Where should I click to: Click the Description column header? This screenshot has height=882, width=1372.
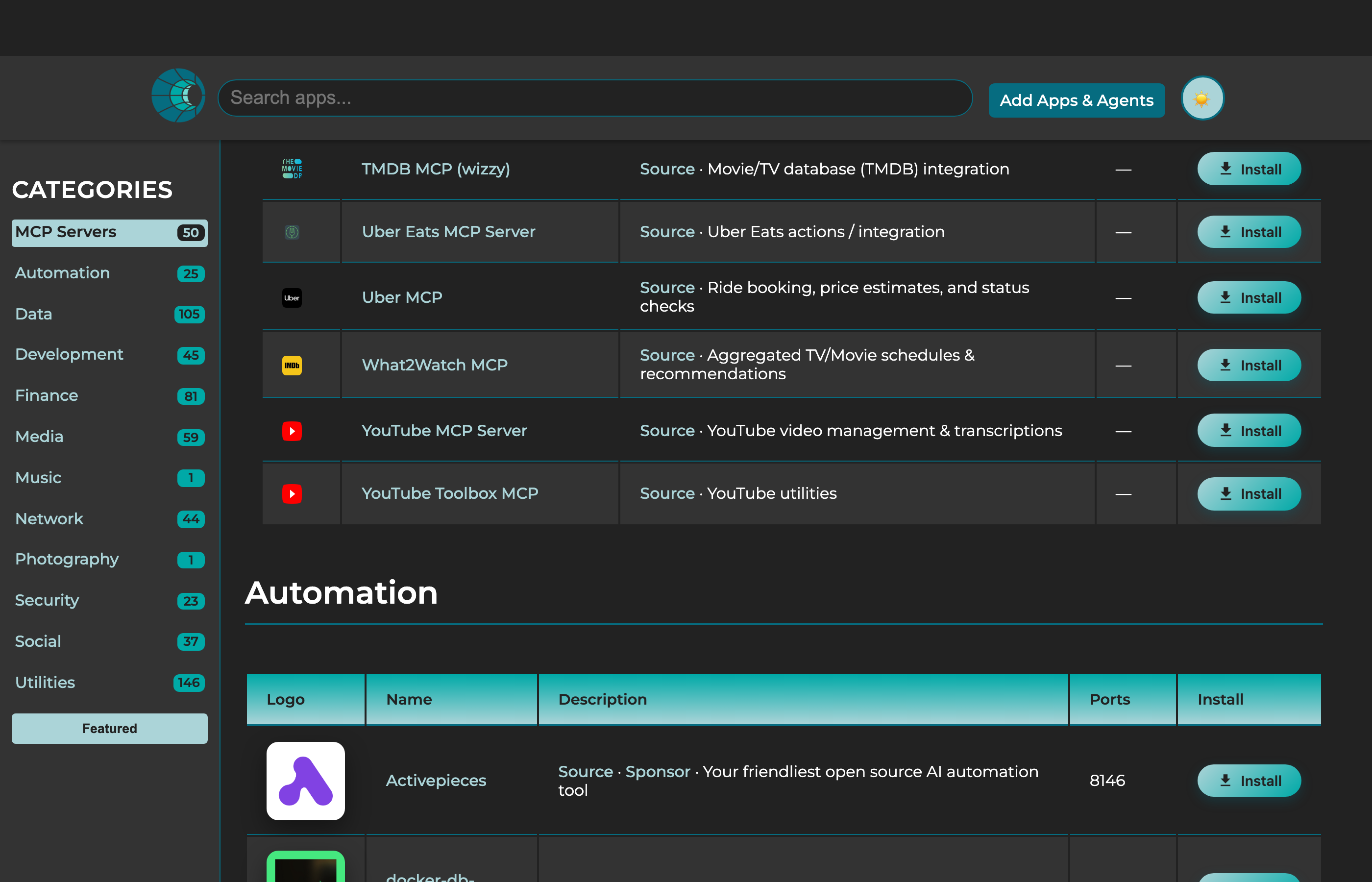[804, 700]
